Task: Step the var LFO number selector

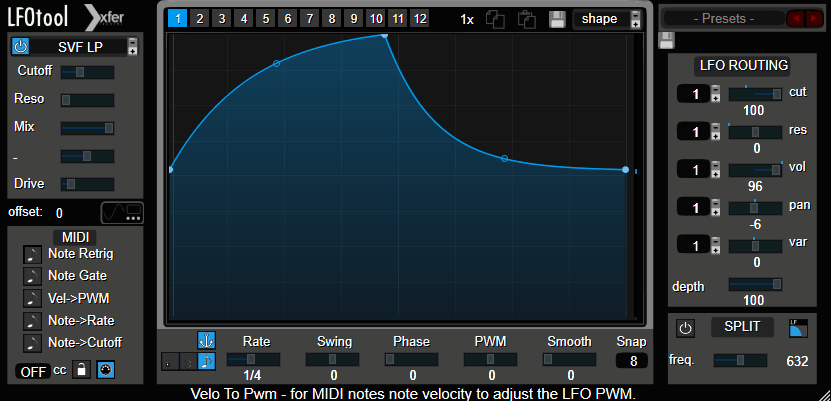Action: coord(715,246)
